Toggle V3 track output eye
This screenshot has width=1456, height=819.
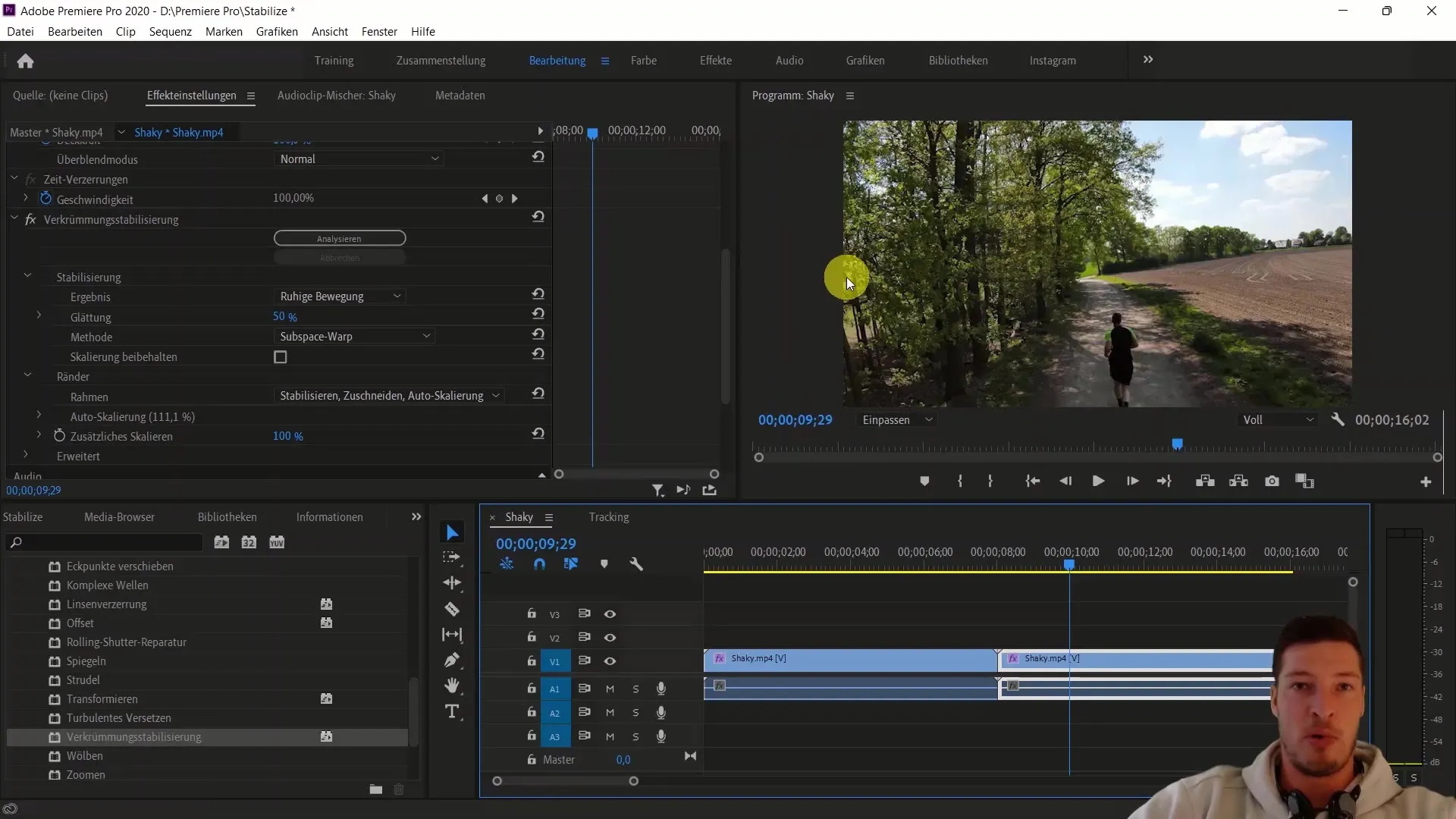(610, 614)
